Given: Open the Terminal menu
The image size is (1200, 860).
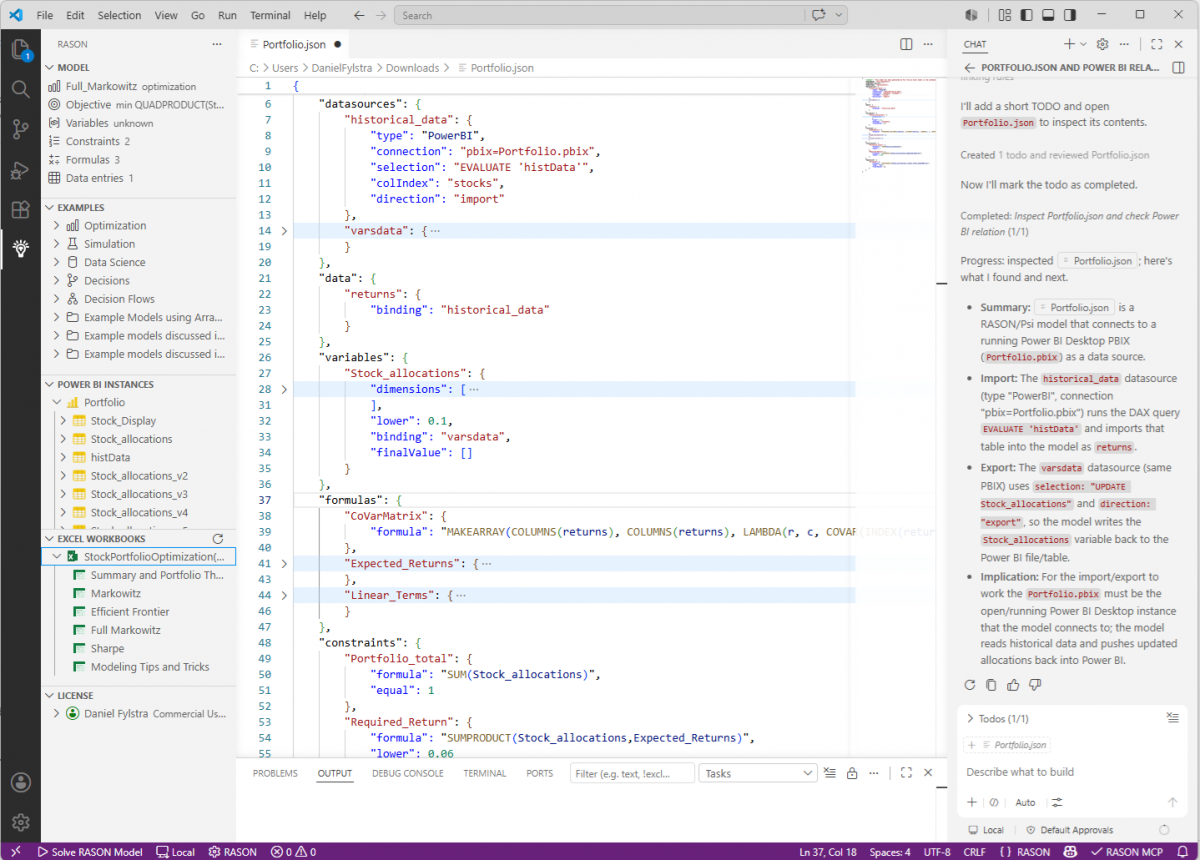Looking at the screenshot, I should 270,15.
